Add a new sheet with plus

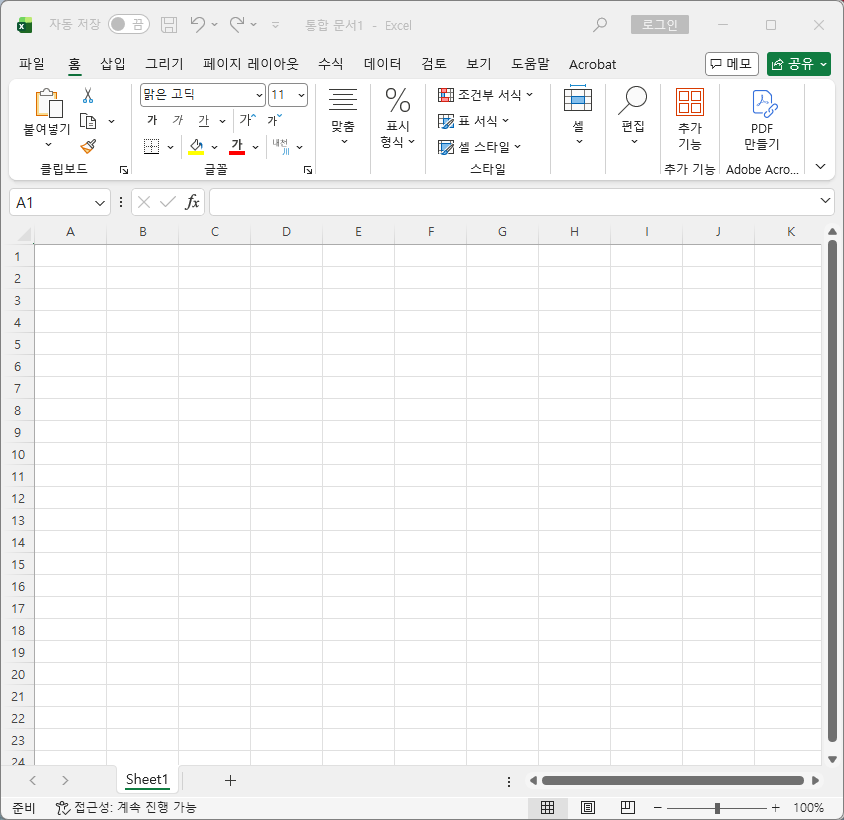click(230, 780)
